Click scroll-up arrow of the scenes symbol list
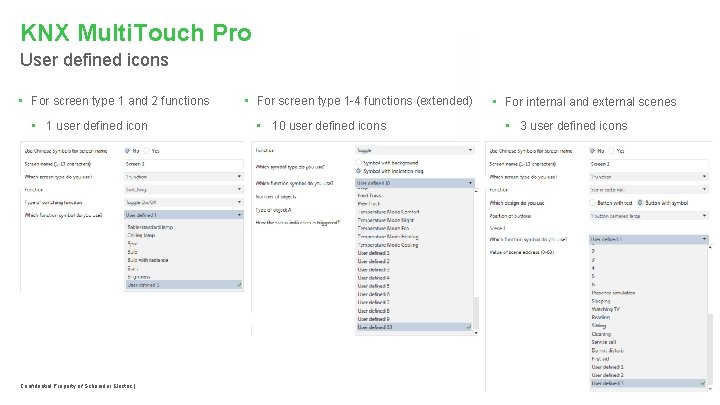The width and height of the screenshot is (720, 405). click(x=710, y=248)
